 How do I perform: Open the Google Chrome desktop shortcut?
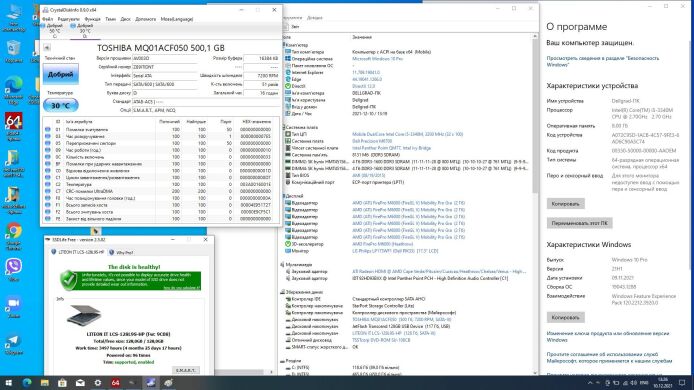[14, 236]
